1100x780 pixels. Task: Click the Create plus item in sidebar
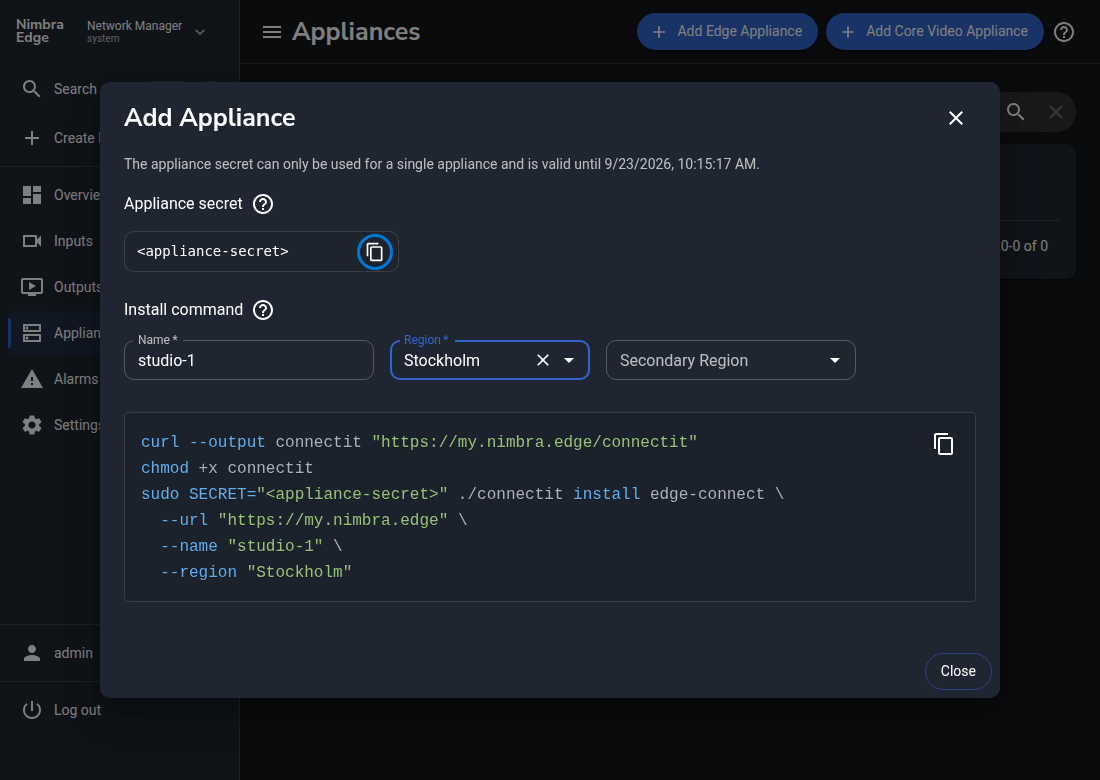[x=59, y=138]
